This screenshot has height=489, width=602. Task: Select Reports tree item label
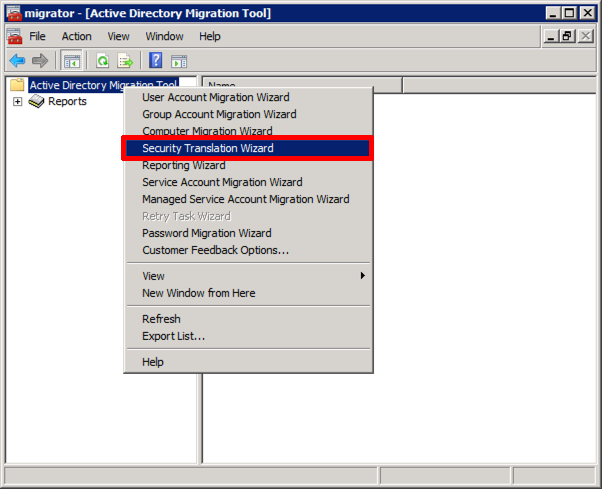pyautogui.click(x=67, y=101)
